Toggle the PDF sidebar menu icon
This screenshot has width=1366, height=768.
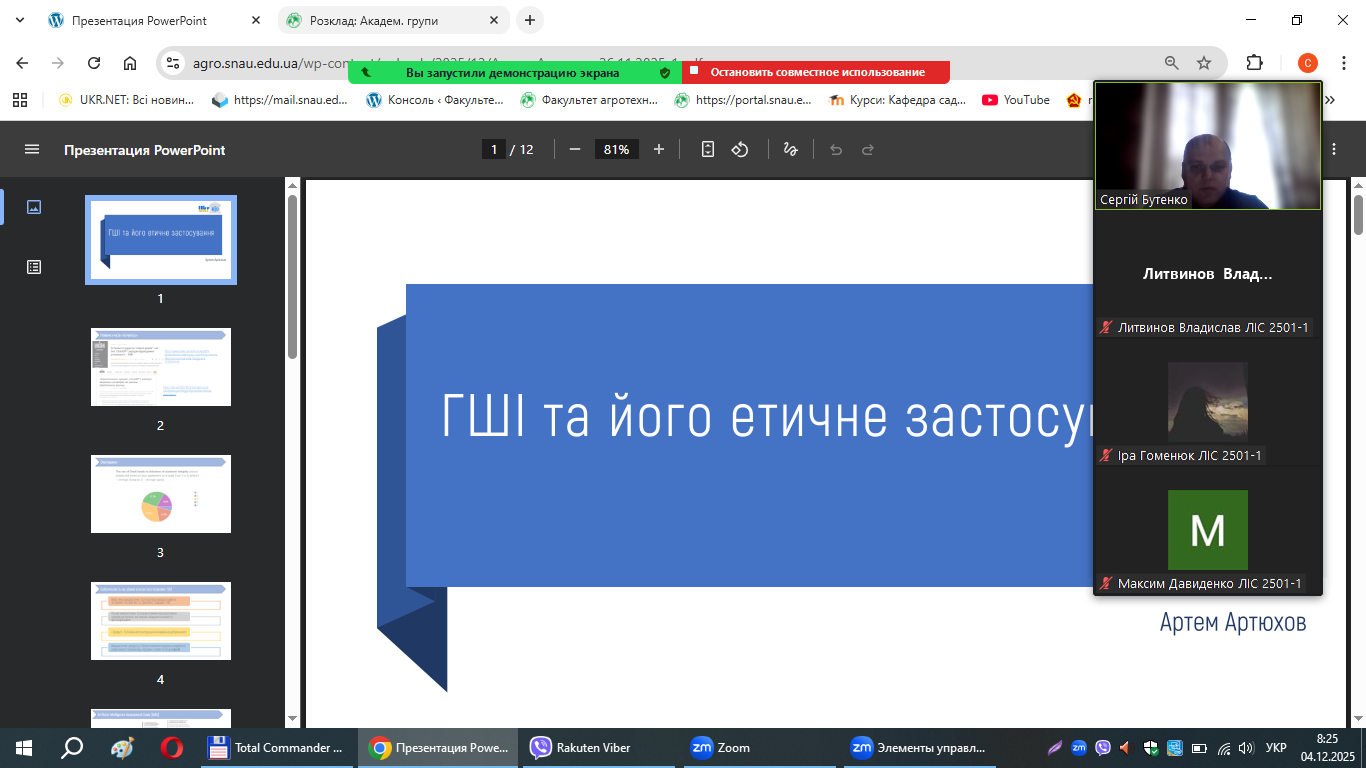[32, 149]
